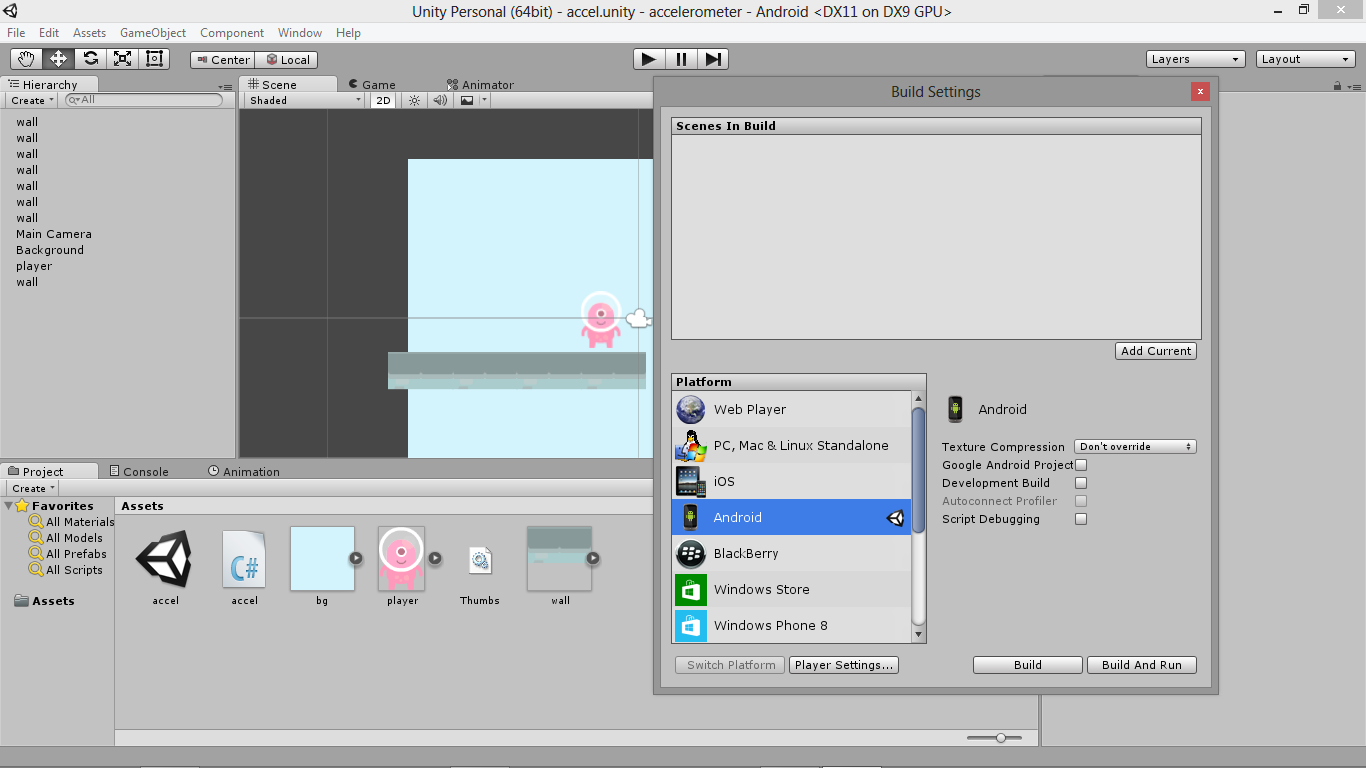
Task: Enable the Development Build checkbox
Action: tap(1080, 483)
